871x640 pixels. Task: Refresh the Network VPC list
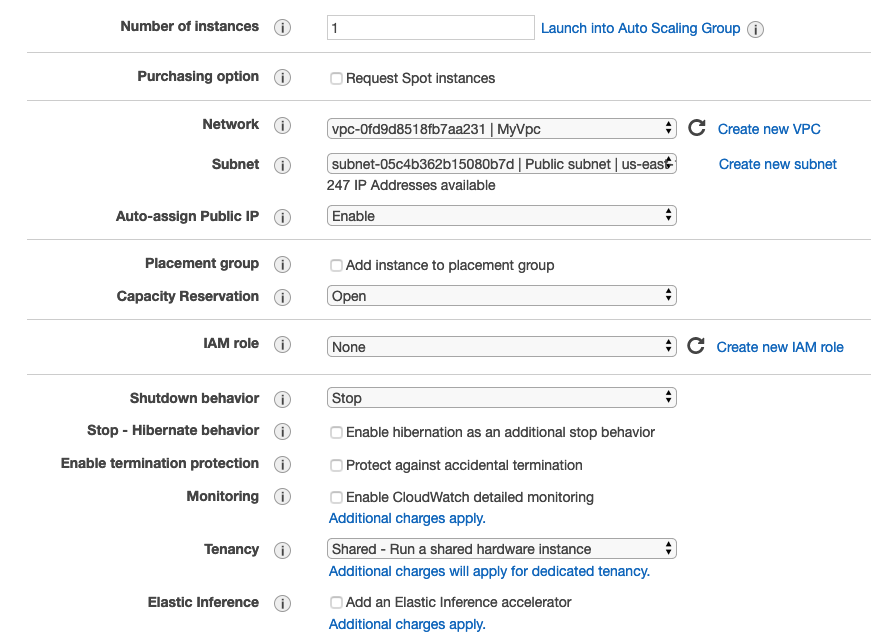pyautogui.click(x=697, y=128)
